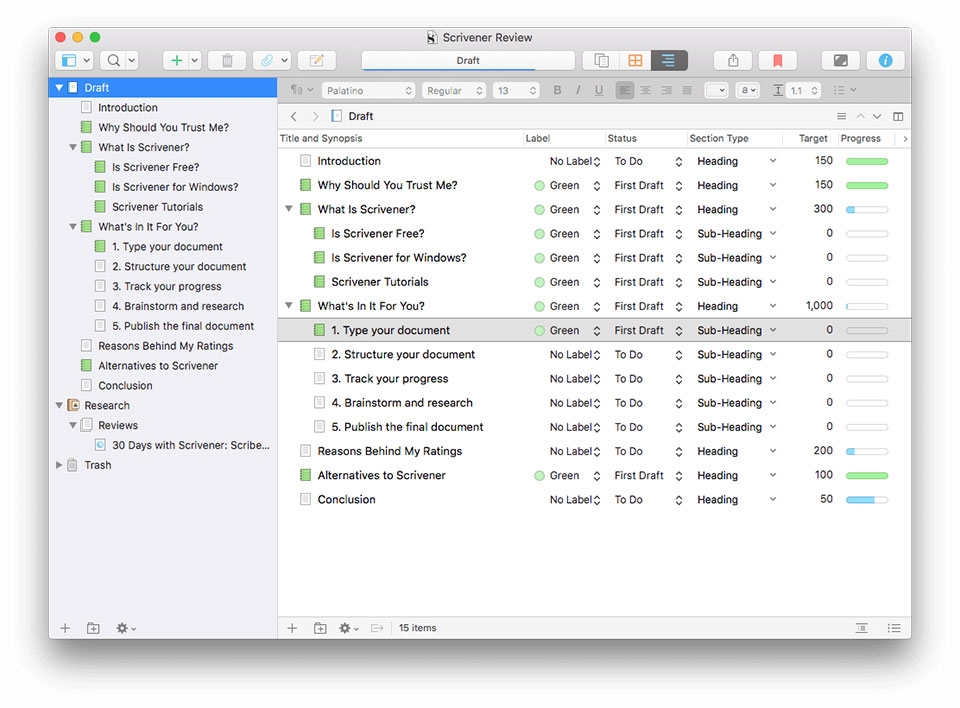Screen dimensions: 960x708
Task: Toggle underline formatting
Action: coord(596,90)
